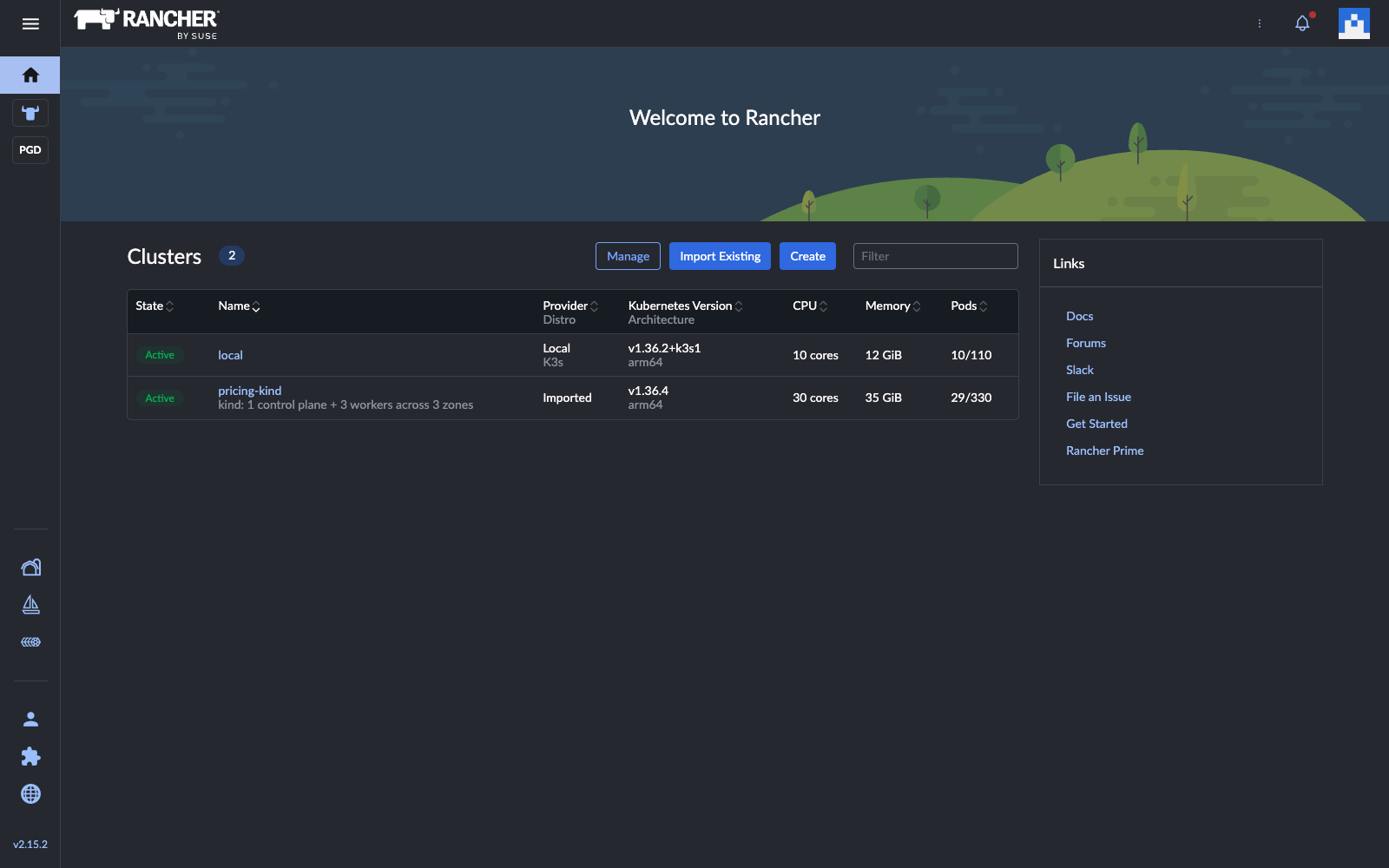This screenshot has width=1389, height=868.
Task: Go to Home via house icon
Action: (30, 76)
